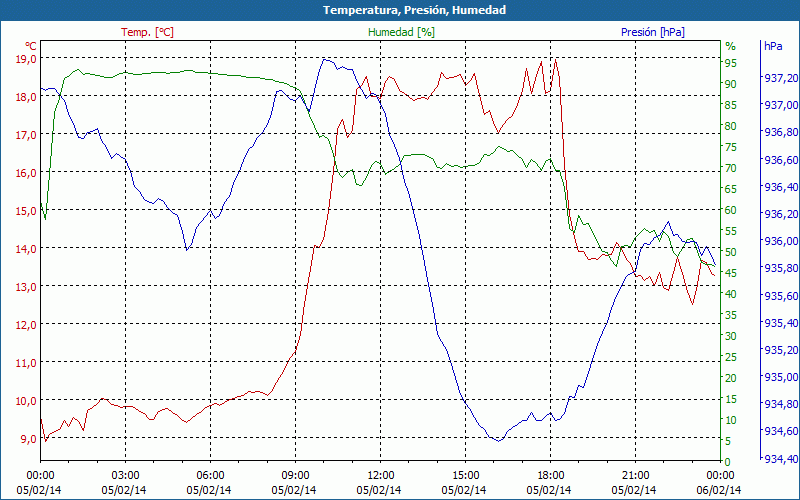This screenshot has height=500, width=800.
Task: Click '00:00' label above date '05/02/14'
Action: coord(40,476)
